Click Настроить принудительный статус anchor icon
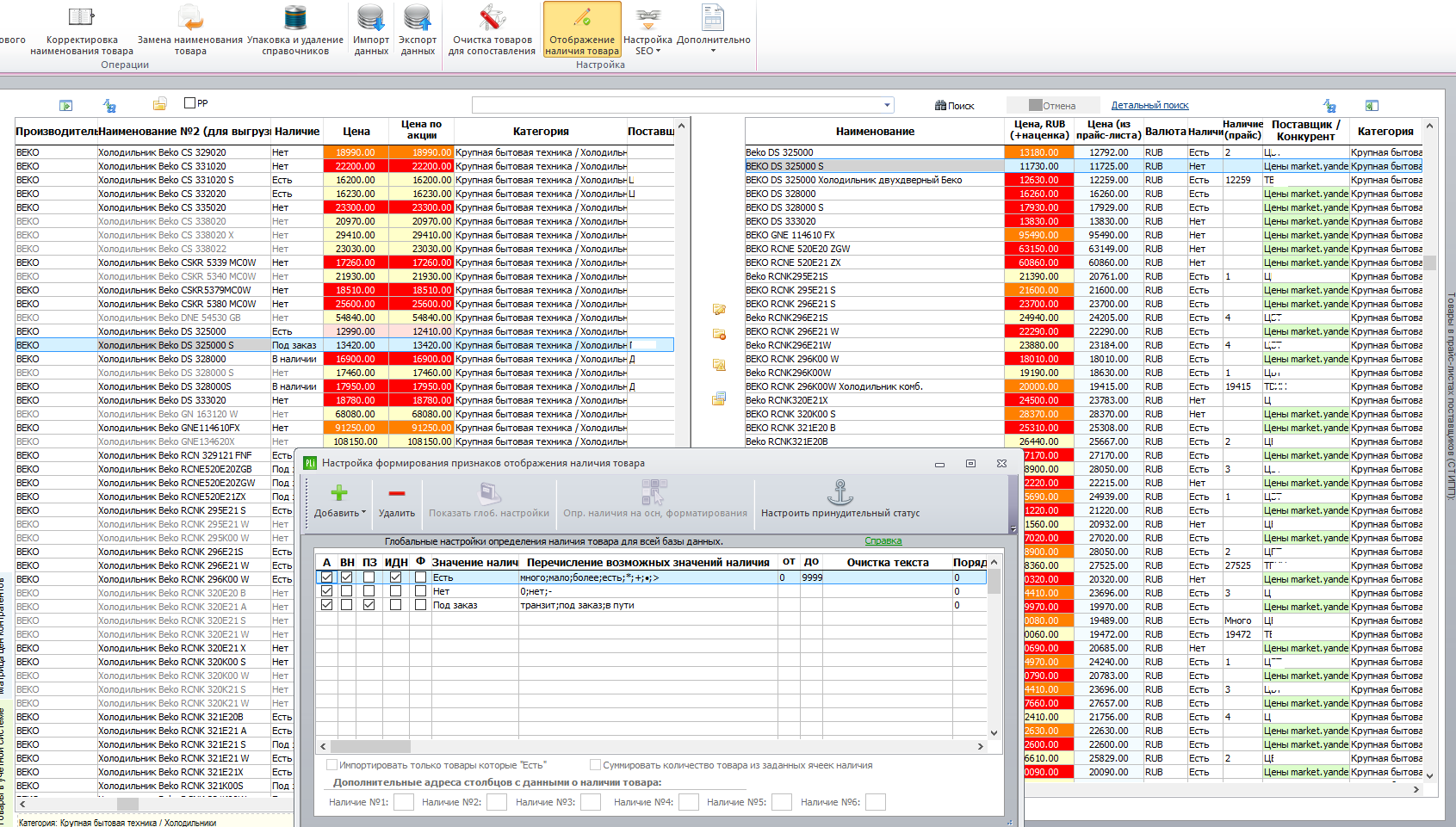Viewport: 1456px width, 827px height. (x=840, y=492)
